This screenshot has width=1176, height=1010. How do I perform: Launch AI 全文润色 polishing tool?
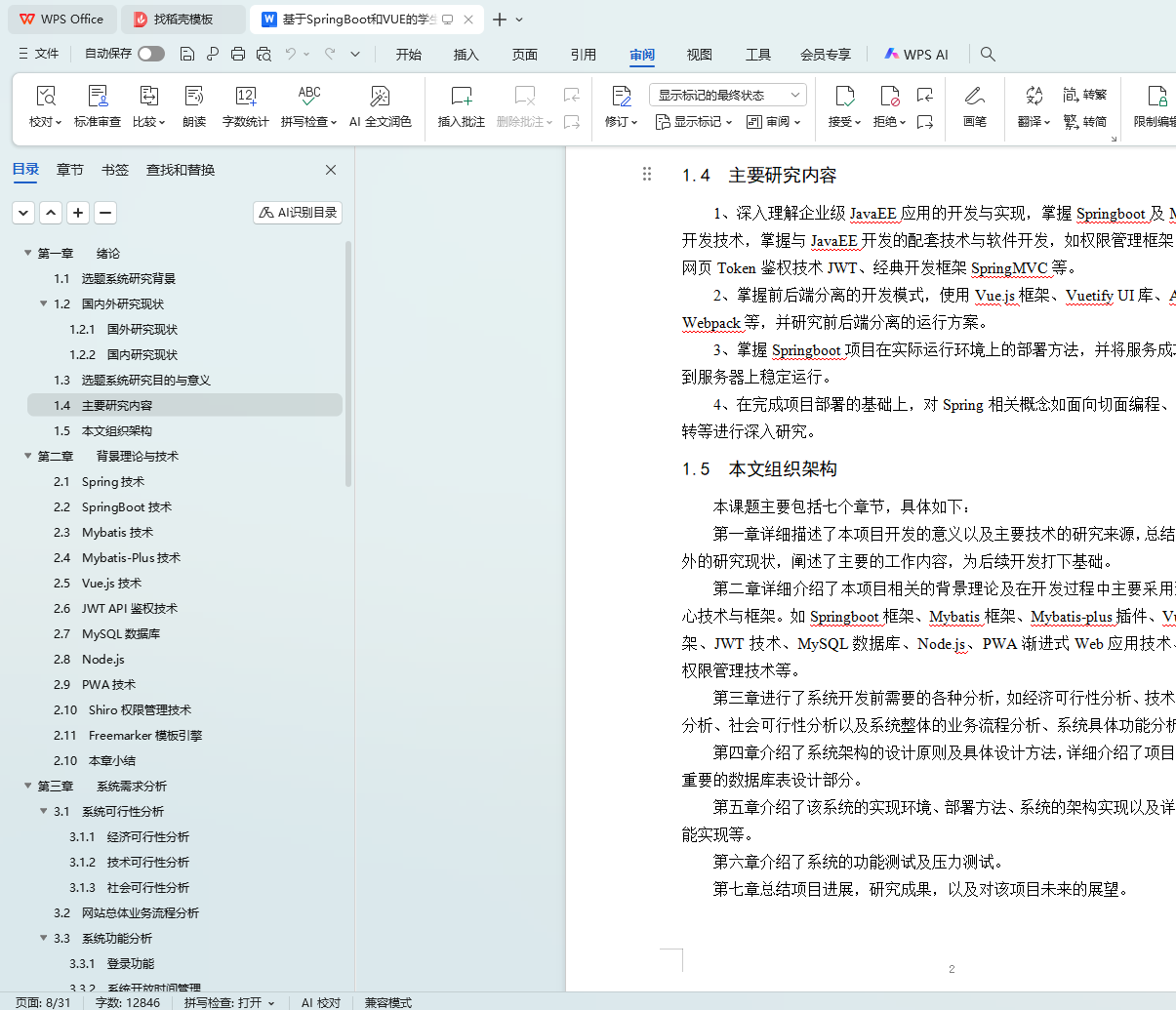(x=380, y=97)
